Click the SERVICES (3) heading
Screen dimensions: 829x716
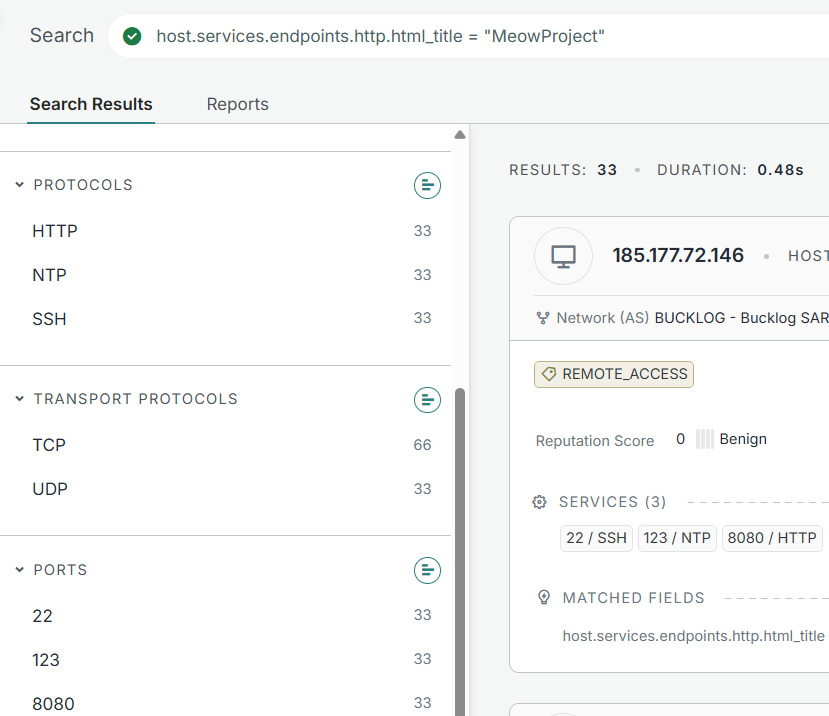[612, 502]
